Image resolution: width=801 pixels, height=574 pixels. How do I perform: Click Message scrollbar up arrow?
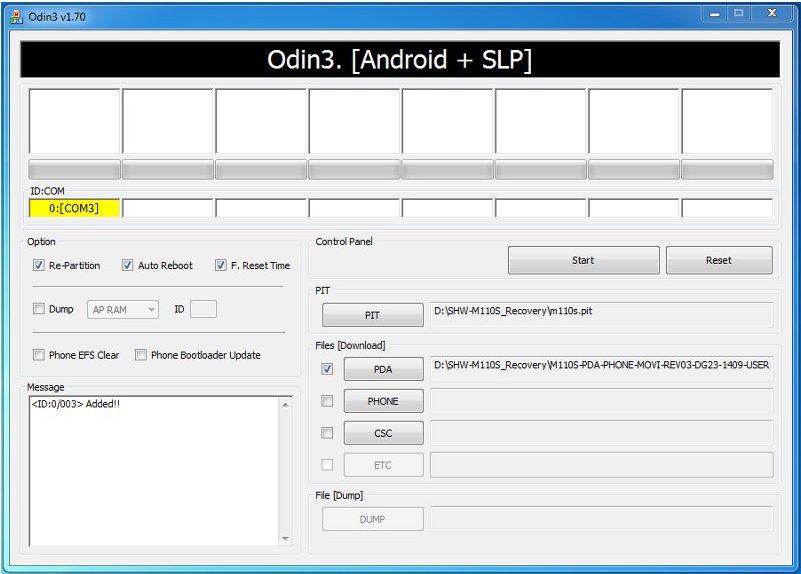pos(285,404)
